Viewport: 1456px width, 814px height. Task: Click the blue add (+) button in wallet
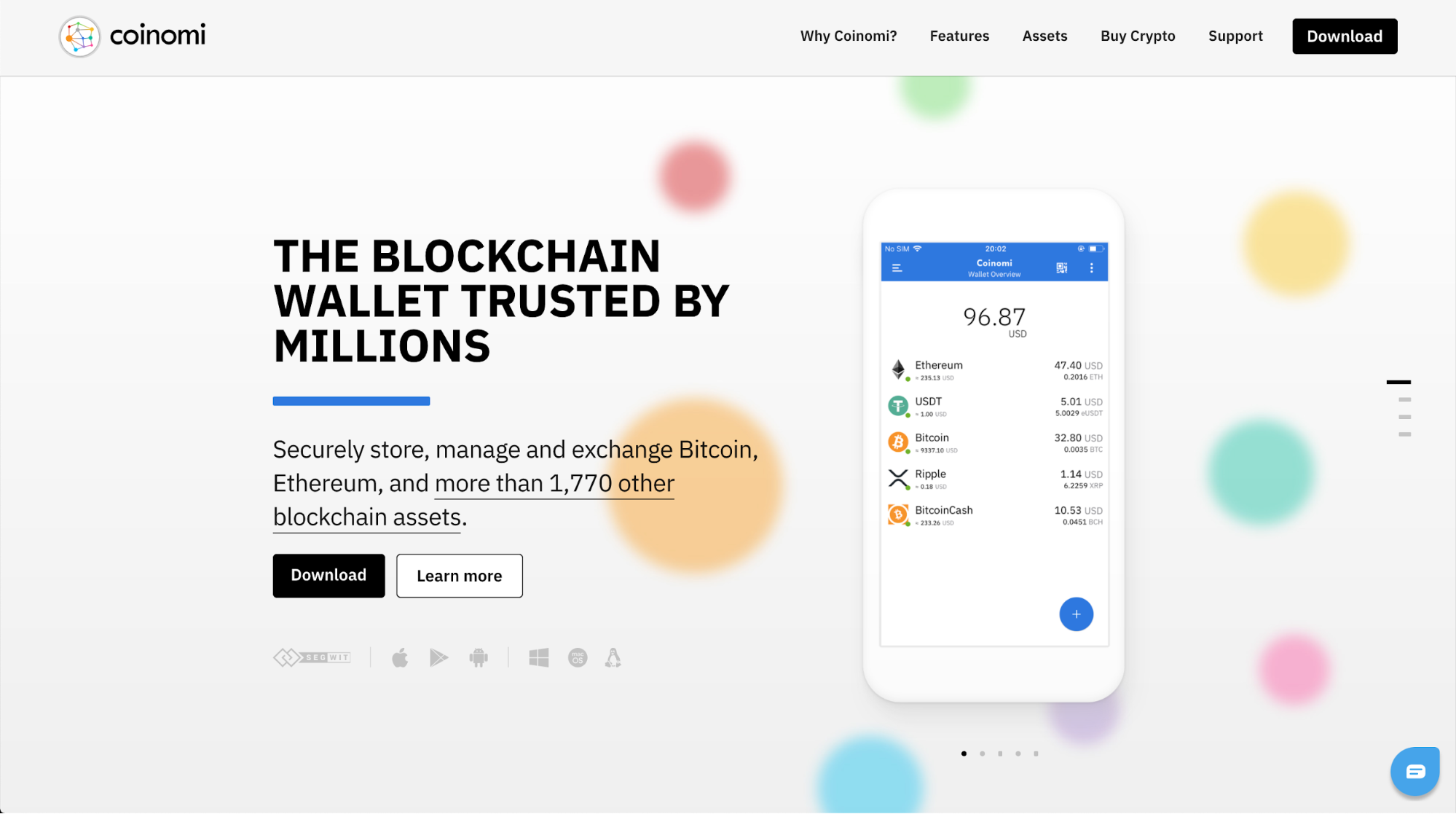tap(1076, 614)
